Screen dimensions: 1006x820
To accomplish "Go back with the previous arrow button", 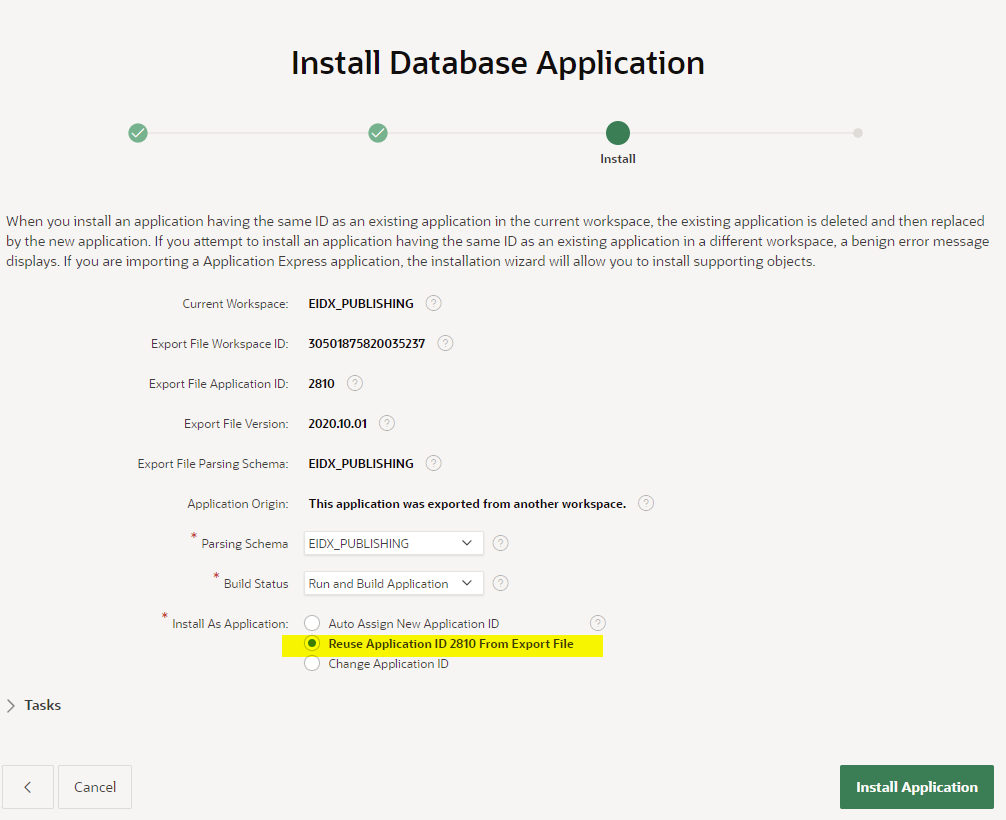I will (27, 787).
